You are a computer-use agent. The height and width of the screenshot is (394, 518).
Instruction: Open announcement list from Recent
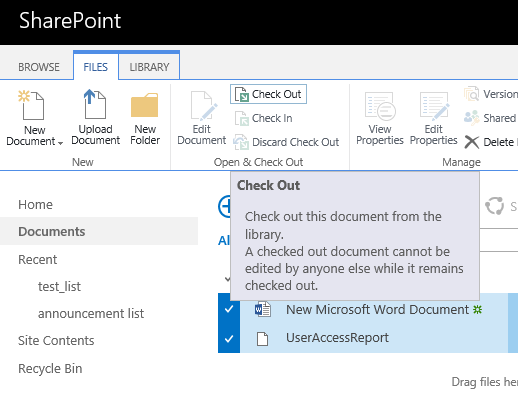click(91, 313)
